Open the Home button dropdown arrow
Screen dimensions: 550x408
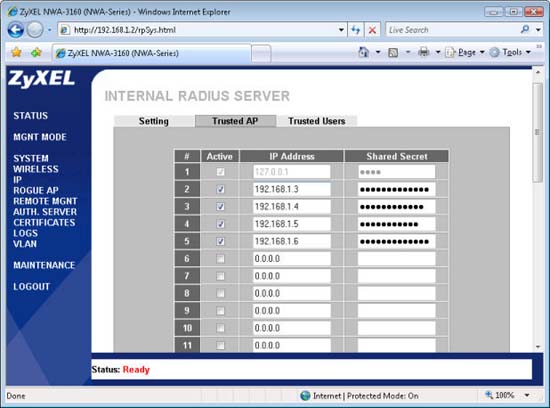tap(378, 52)
